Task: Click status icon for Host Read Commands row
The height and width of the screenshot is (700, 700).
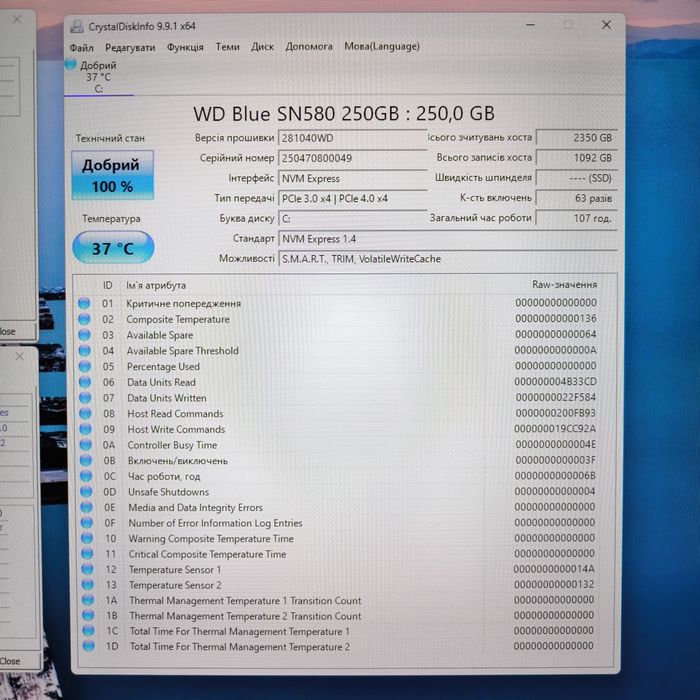Action: (x=85, y=413)
